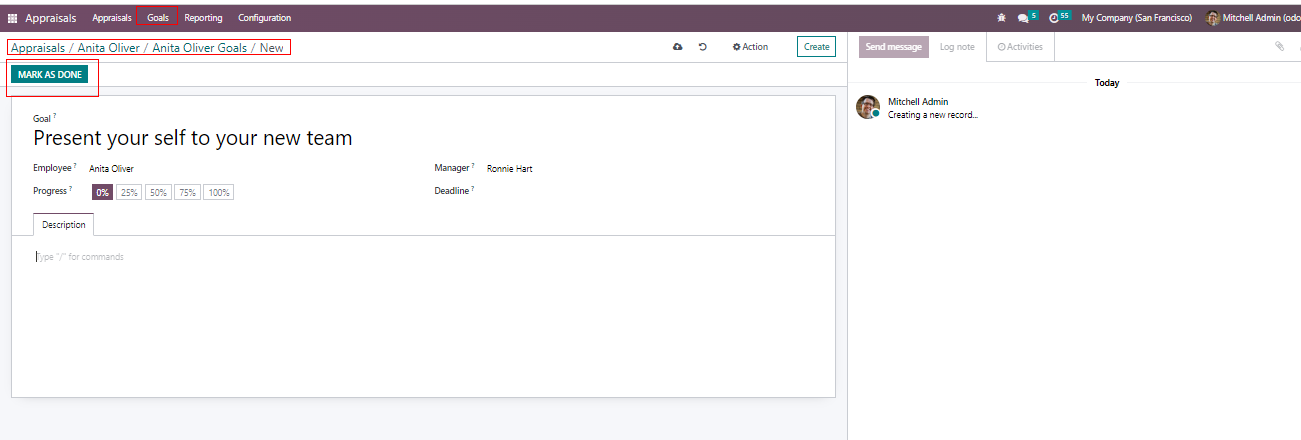Open the Reporting menu
The width and height of the screenshot is (1301, 440).
tap(203, 18)
